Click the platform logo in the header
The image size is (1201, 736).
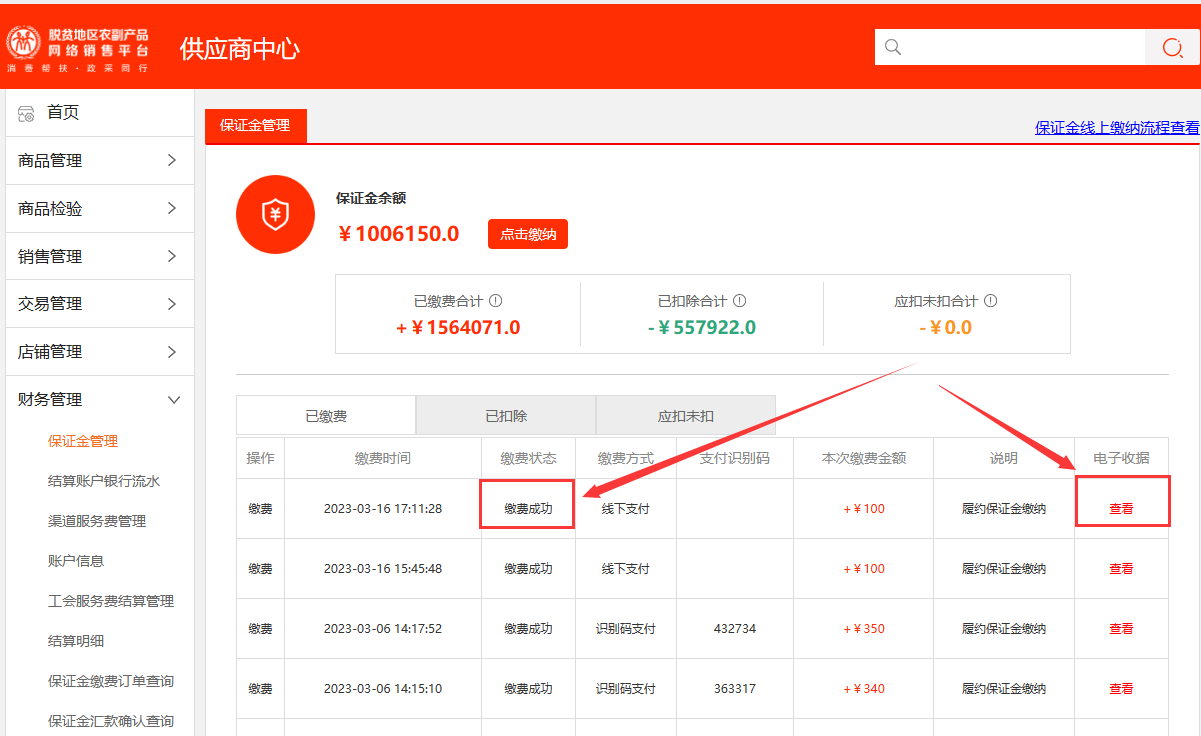[78, 49]
